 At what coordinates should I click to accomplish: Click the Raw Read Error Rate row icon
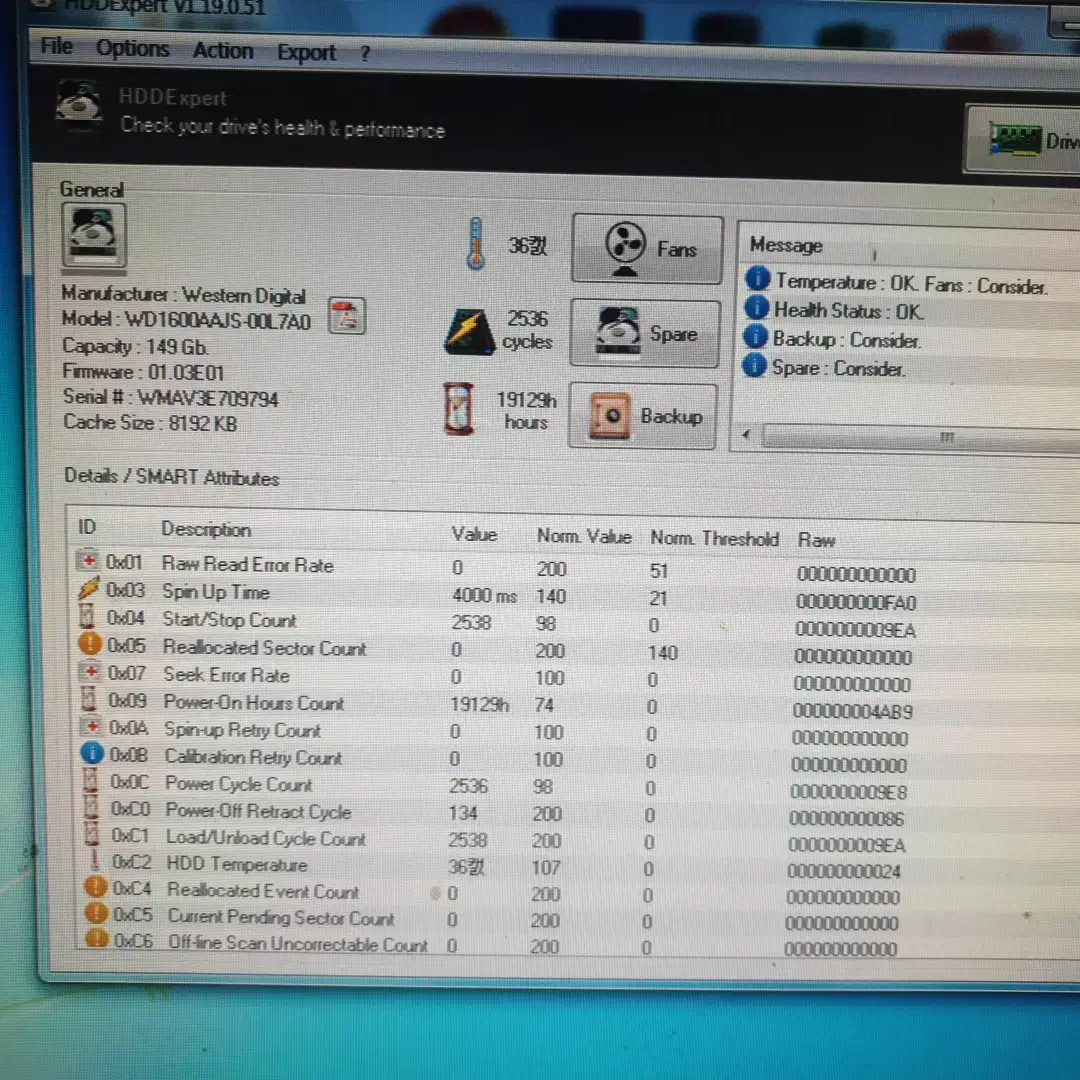click(x=87, y=561)
